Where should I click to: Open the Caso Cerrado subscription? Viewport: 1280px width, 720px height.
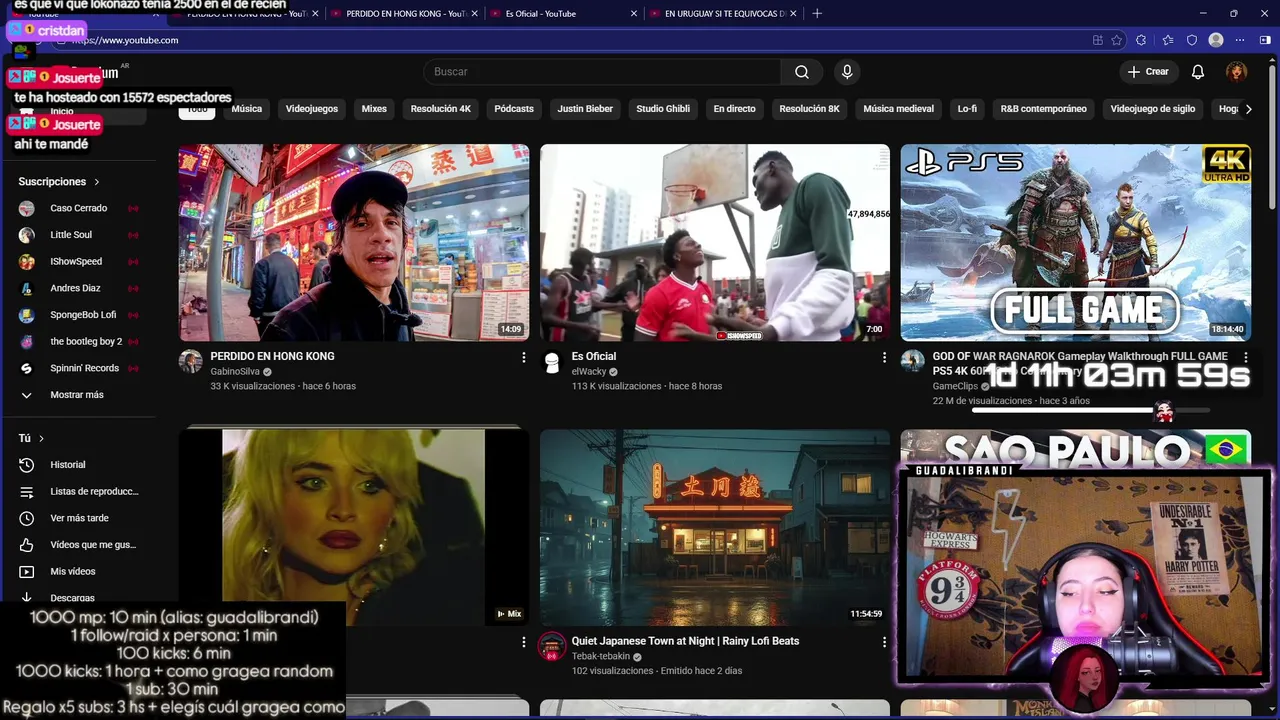pyautogui.click(x=80, y=208)
